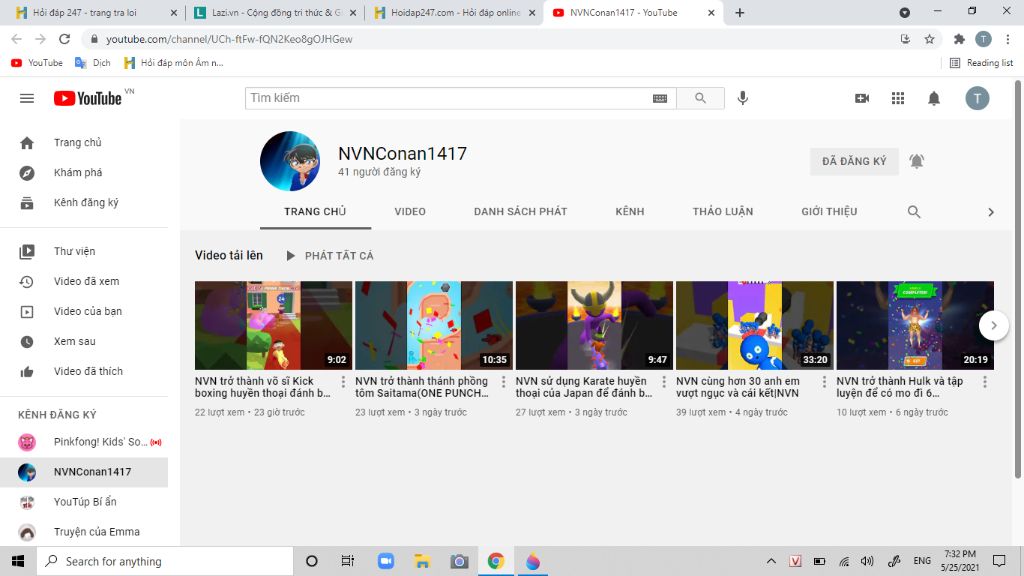
Task: Open Karate huyền thoại video thumbnail
Action: pyautogui.click(x=594, y=325)
